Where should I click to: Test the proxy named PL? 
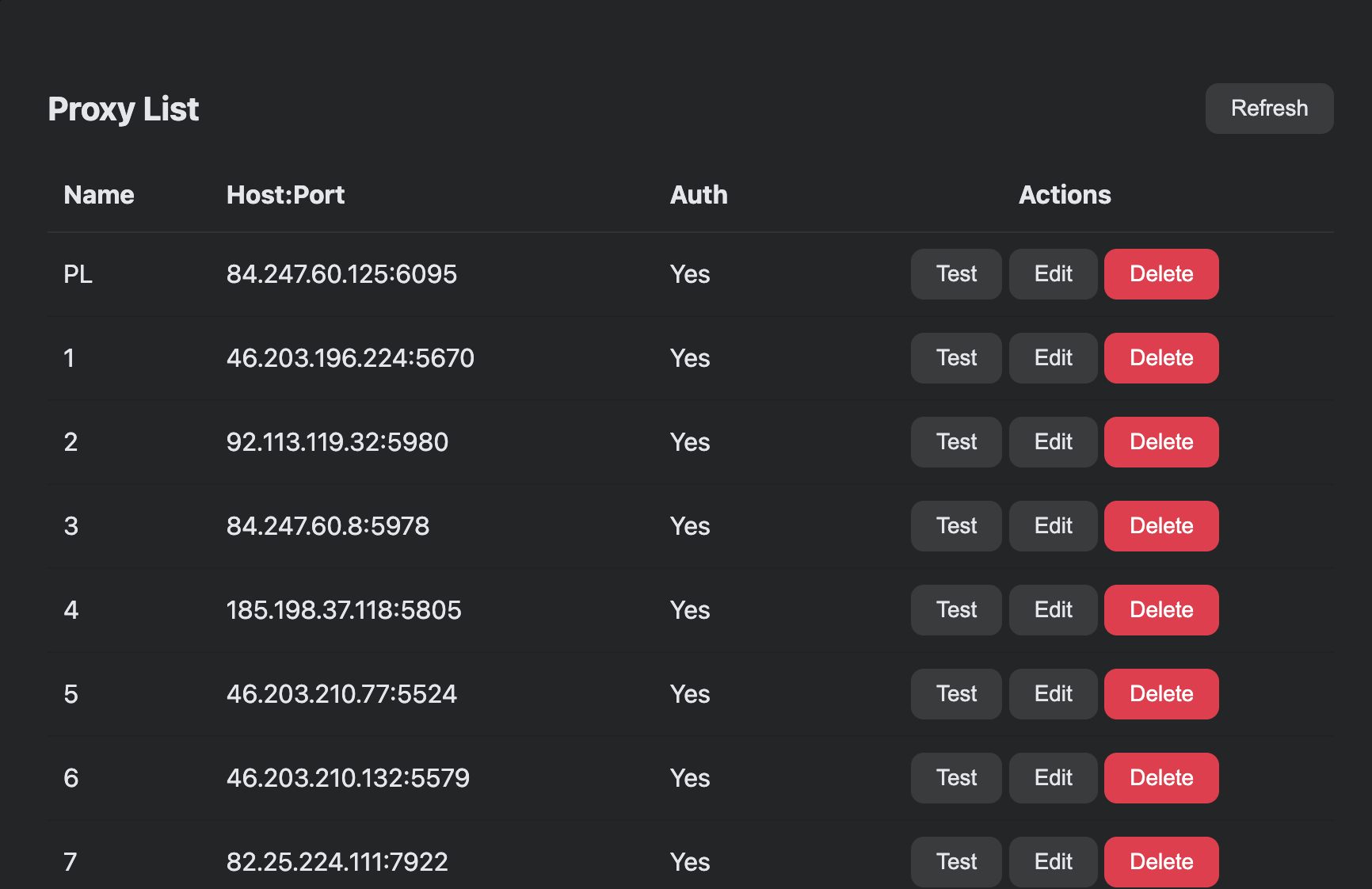point(955,274)
